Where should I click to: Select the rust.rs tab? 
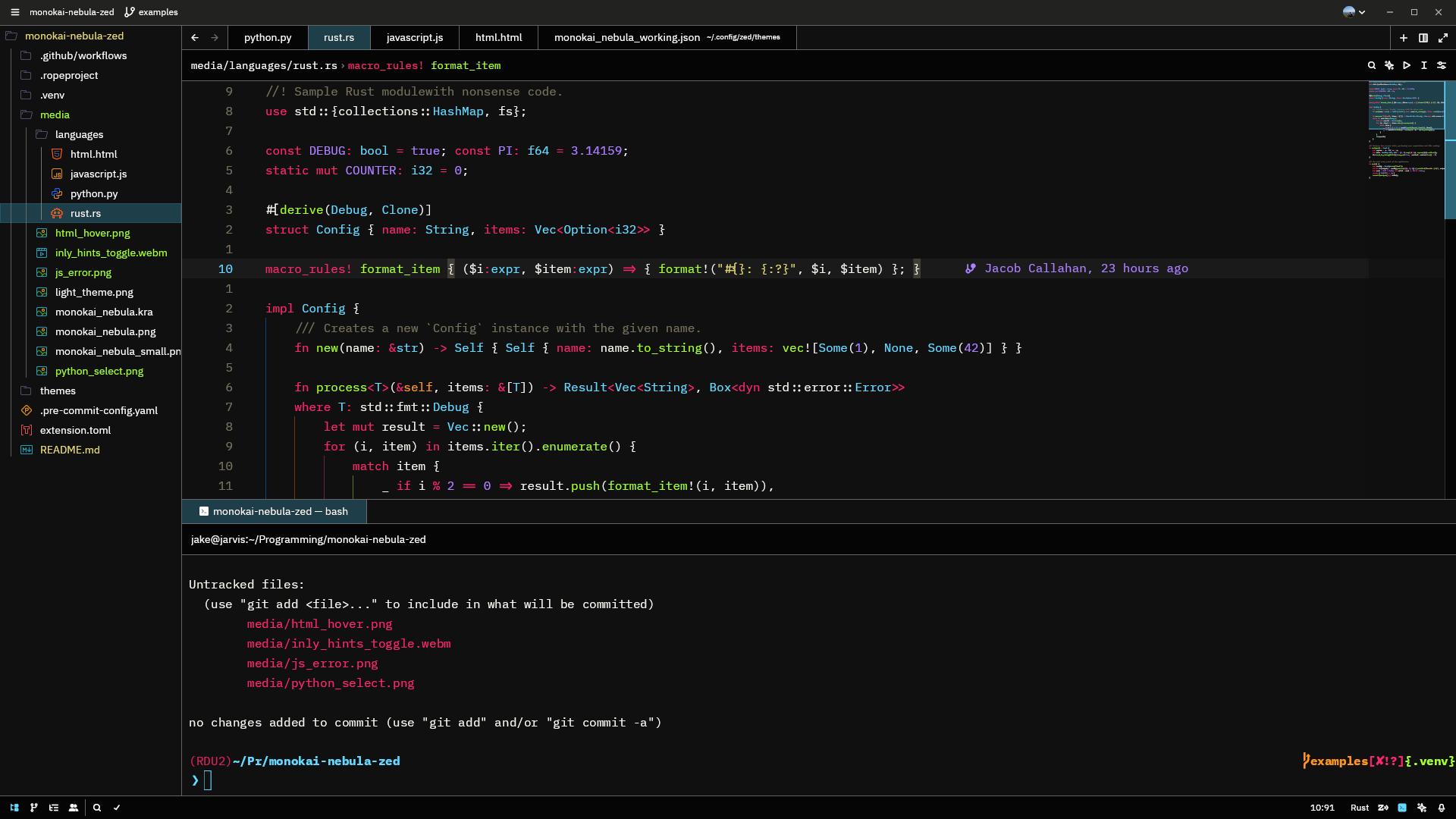coord(339,37)
